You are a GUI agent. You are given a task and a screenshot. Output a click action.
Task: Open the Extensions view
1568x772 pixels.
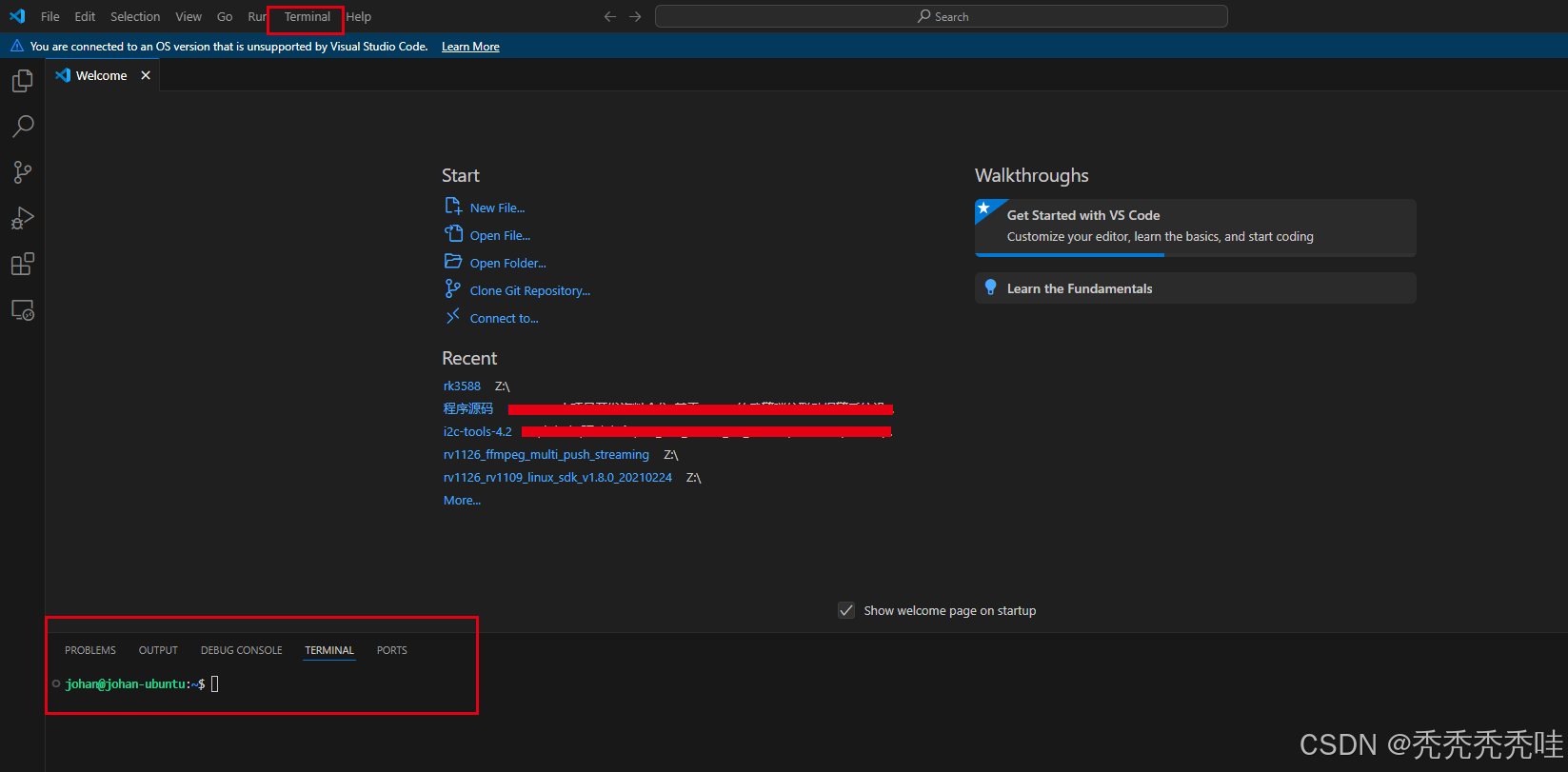pos(23,264)
